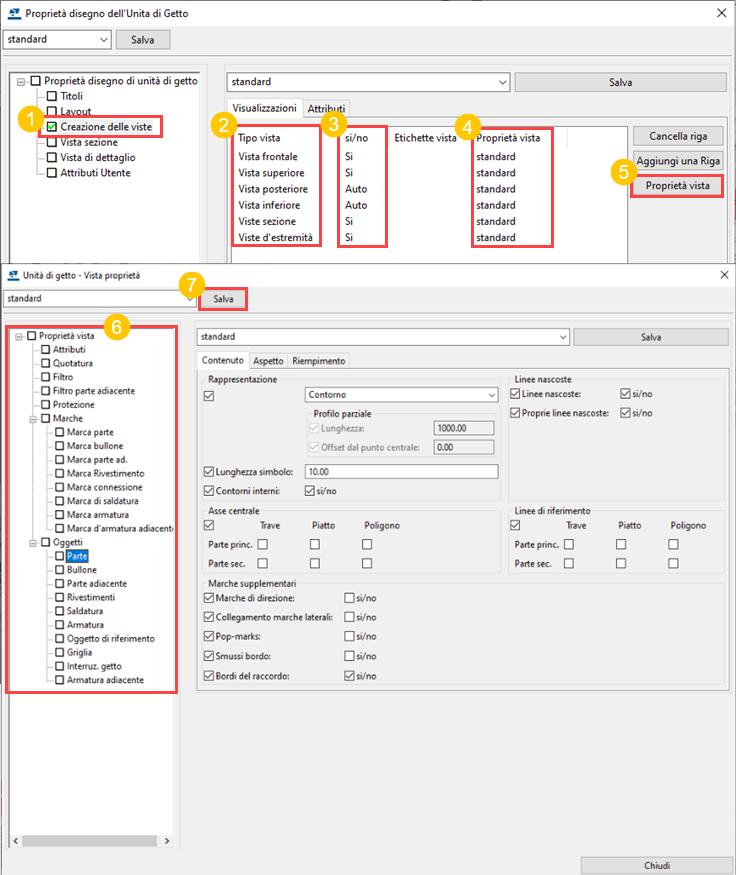This screenshot has height=875, width=736.
Task: Select the Marca di saldatura tree item
Action: 103,501
